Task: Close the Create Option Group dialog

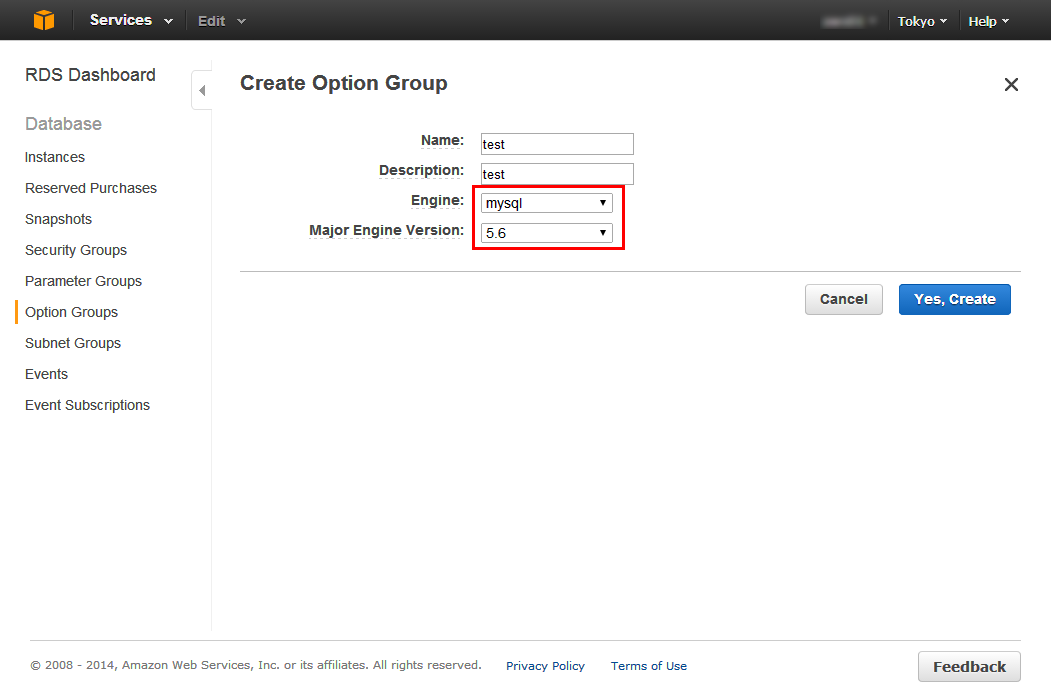Action: click(1011, 84)
